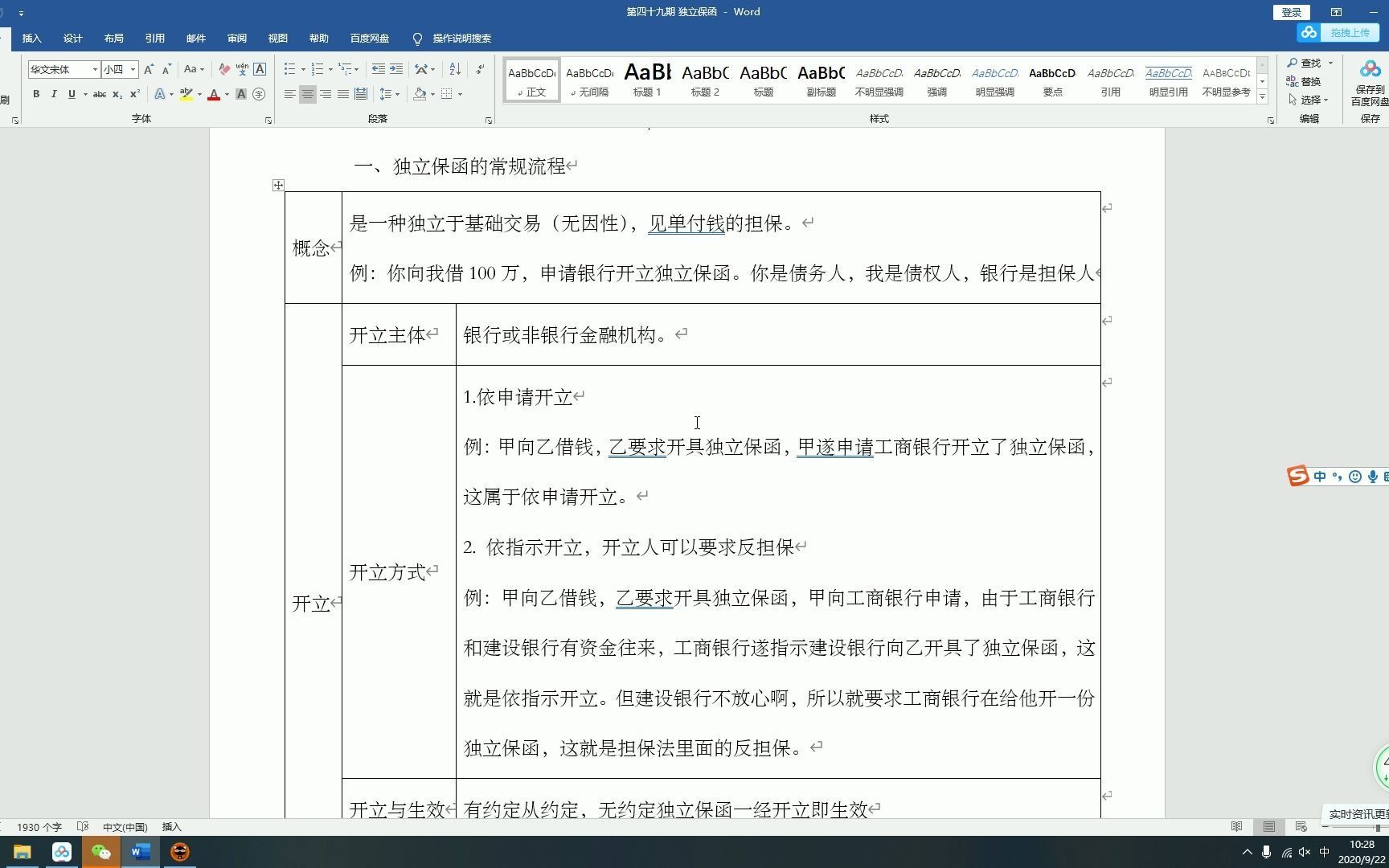
Task: Insert an enclosed character
Action: point(259,94)
